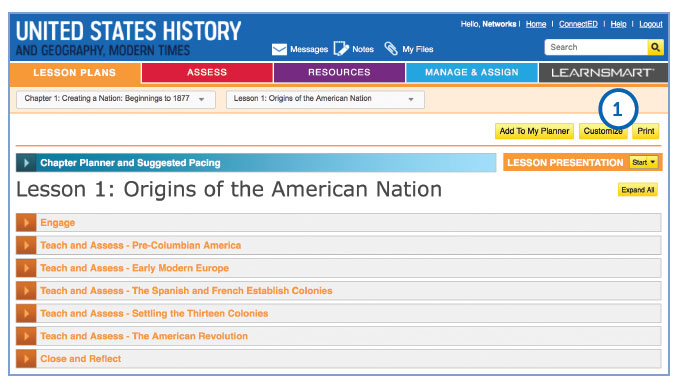Open the Notes pencil icon
The height and width of the screenshot is (385, 685).
[341, 49]
